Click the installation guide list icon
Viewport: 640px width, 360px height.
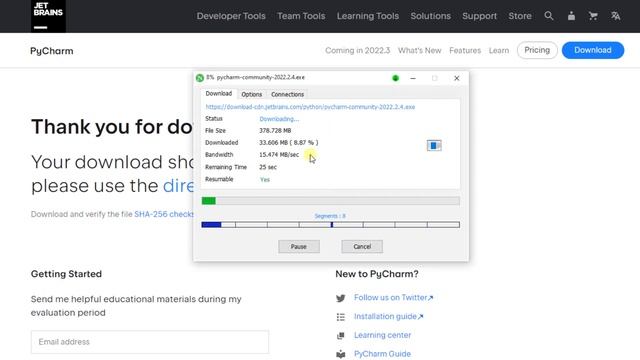tap(340, 317)
